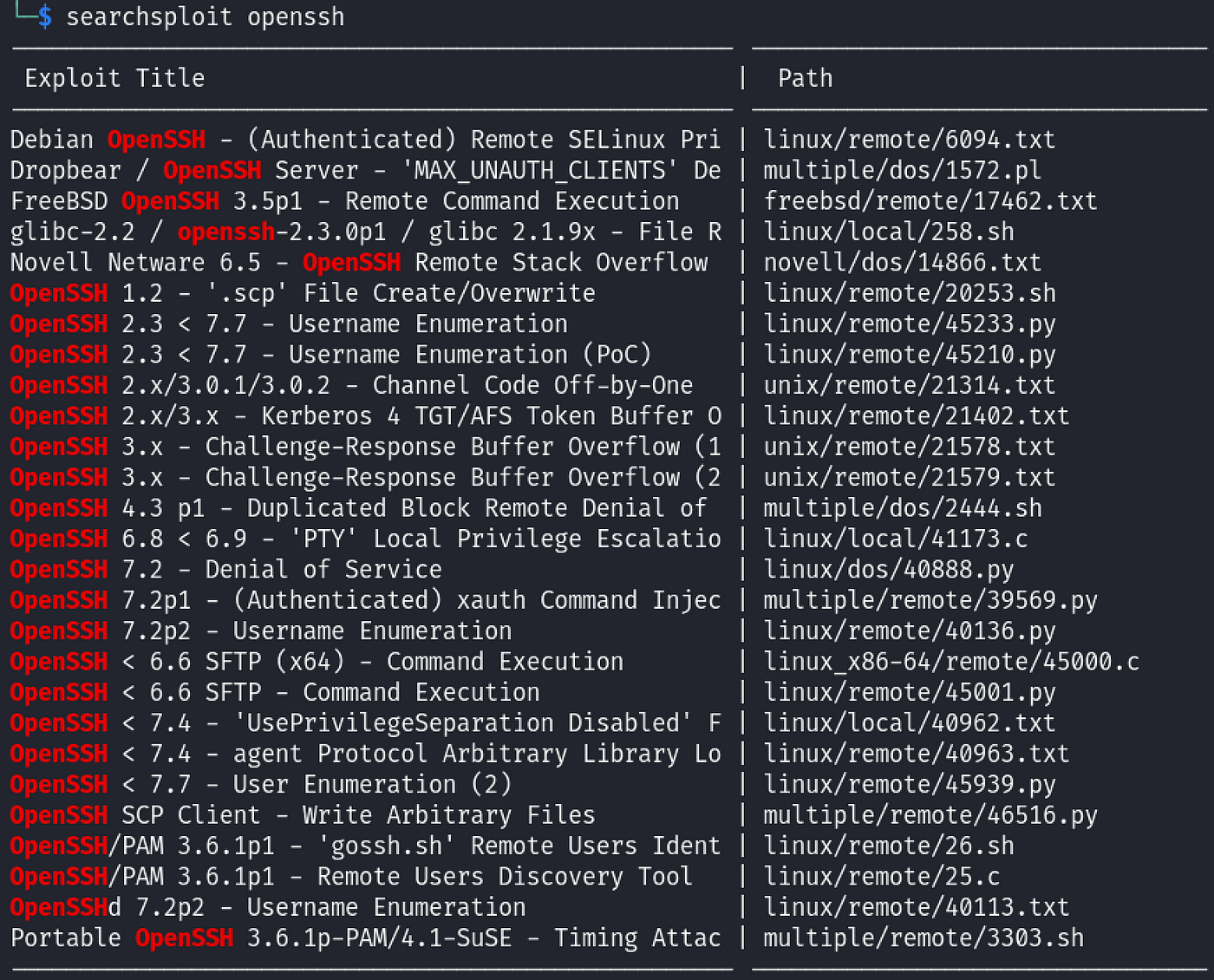Select path 'linux/remote/45001.py'
1214x980 pixels.
pos(909,692)
